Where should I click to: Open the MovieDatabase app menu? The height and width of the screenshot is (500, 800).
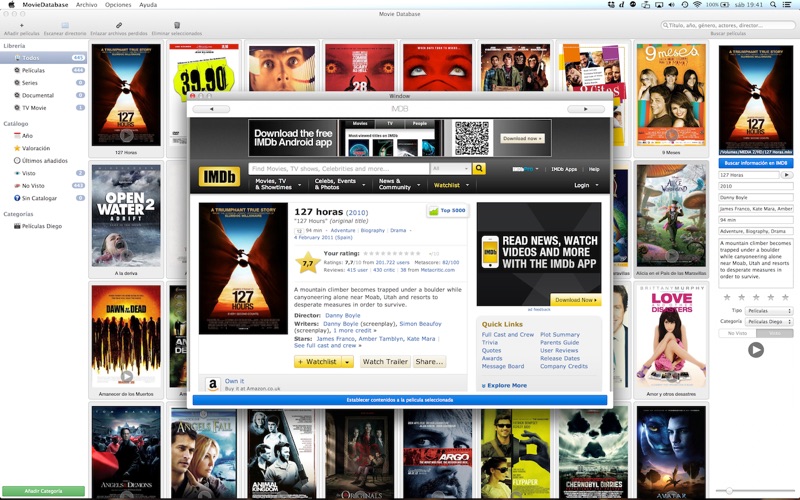pyautogui.click(x=45, y=5)
